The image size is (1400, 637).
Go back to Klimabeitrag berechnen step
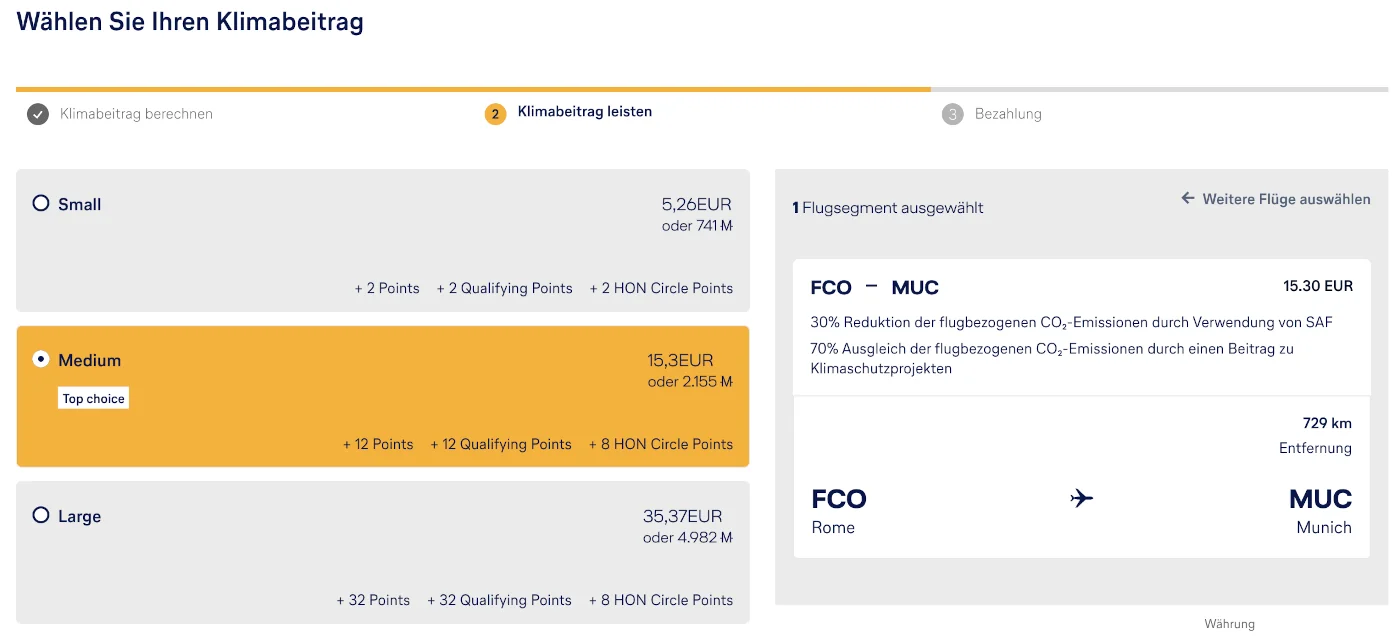pos(136,114)
